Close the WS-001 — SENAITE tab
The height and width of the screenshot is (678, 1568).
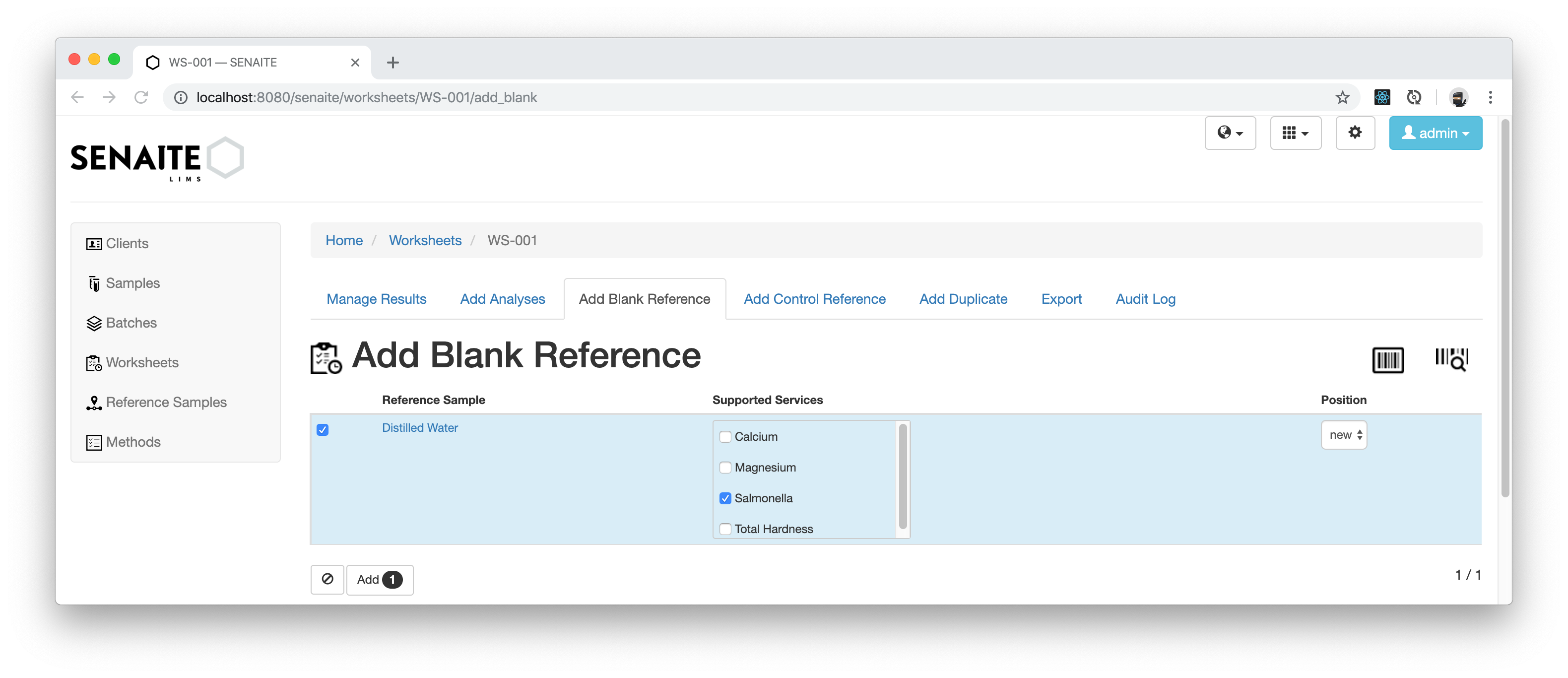coord(355,62)
